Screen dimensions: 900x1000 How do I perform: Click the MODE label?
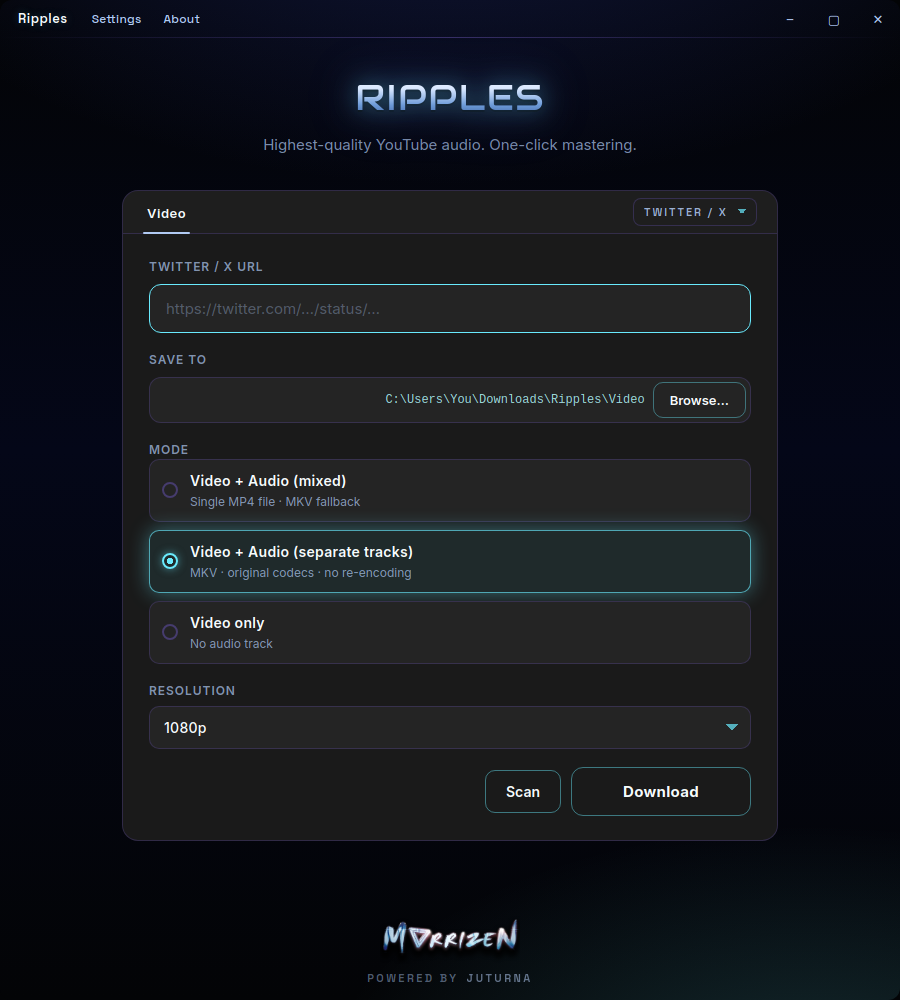[168, 450]
